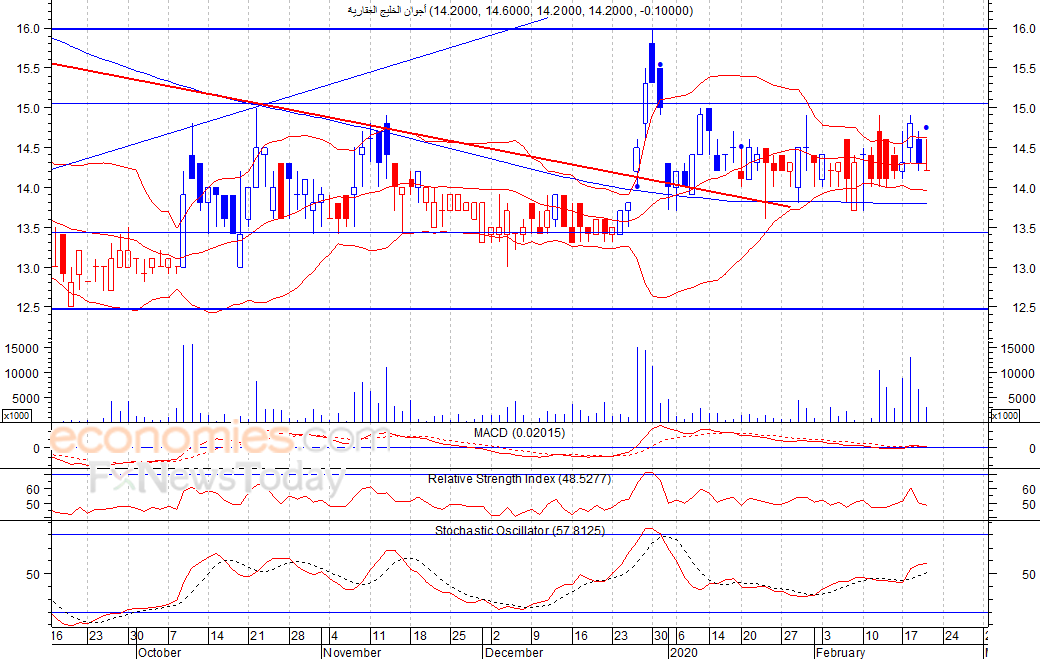Screen dimensions: 1040x659
Task: Click the date label 17 in February
Action: click(911, 636)
